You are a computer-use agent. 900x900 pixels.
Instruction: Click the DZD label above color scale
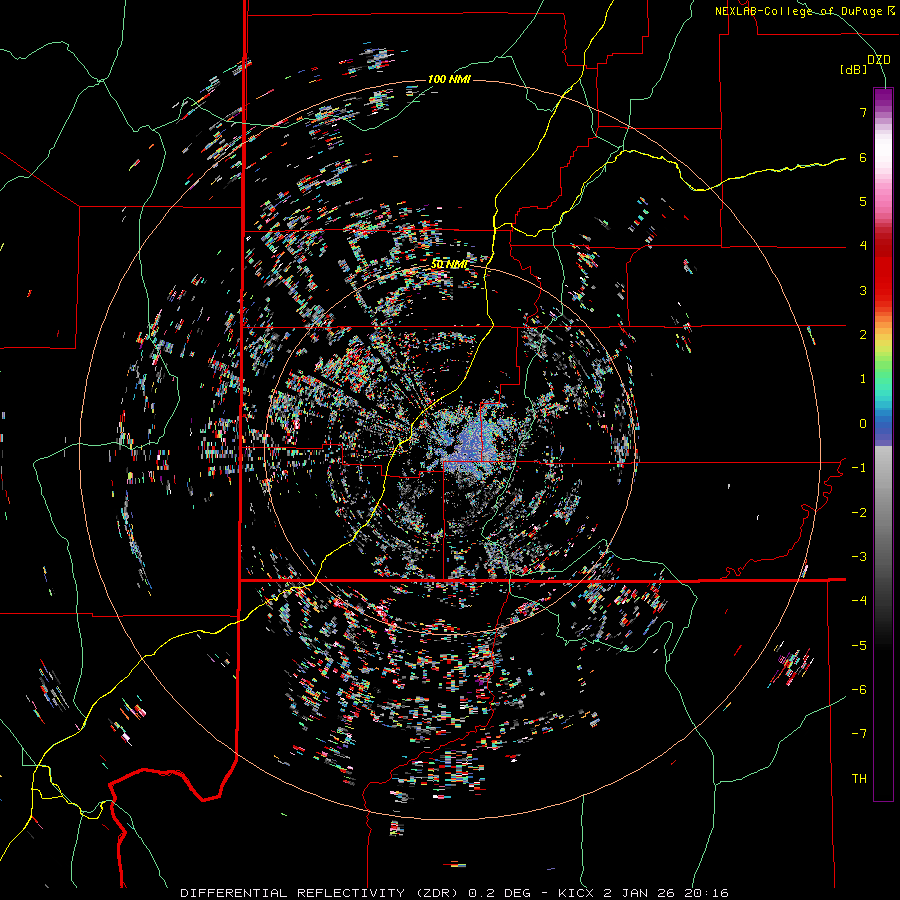(879, 60)
